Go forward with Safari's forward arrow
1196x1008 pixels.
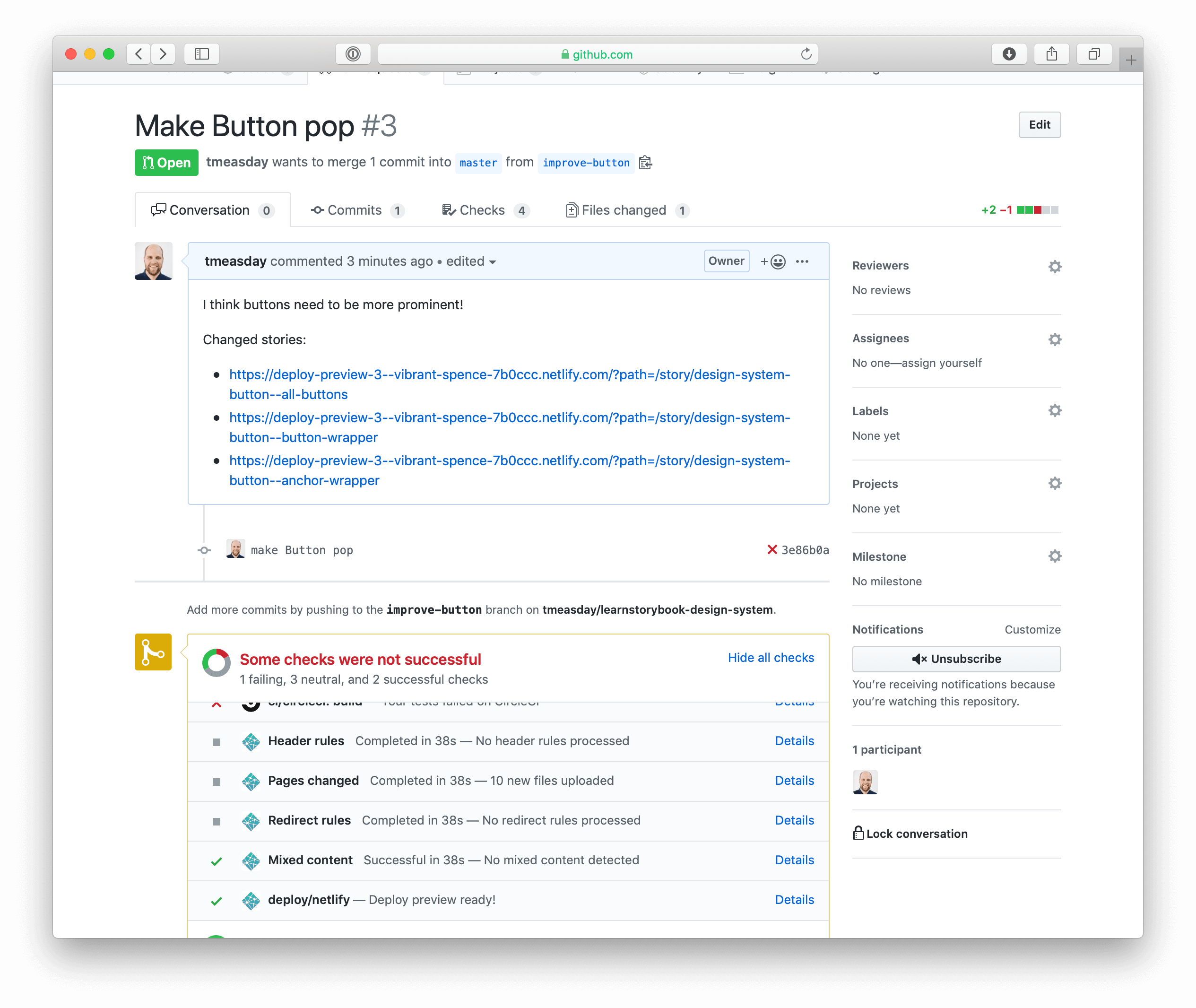tap(164, 54)
